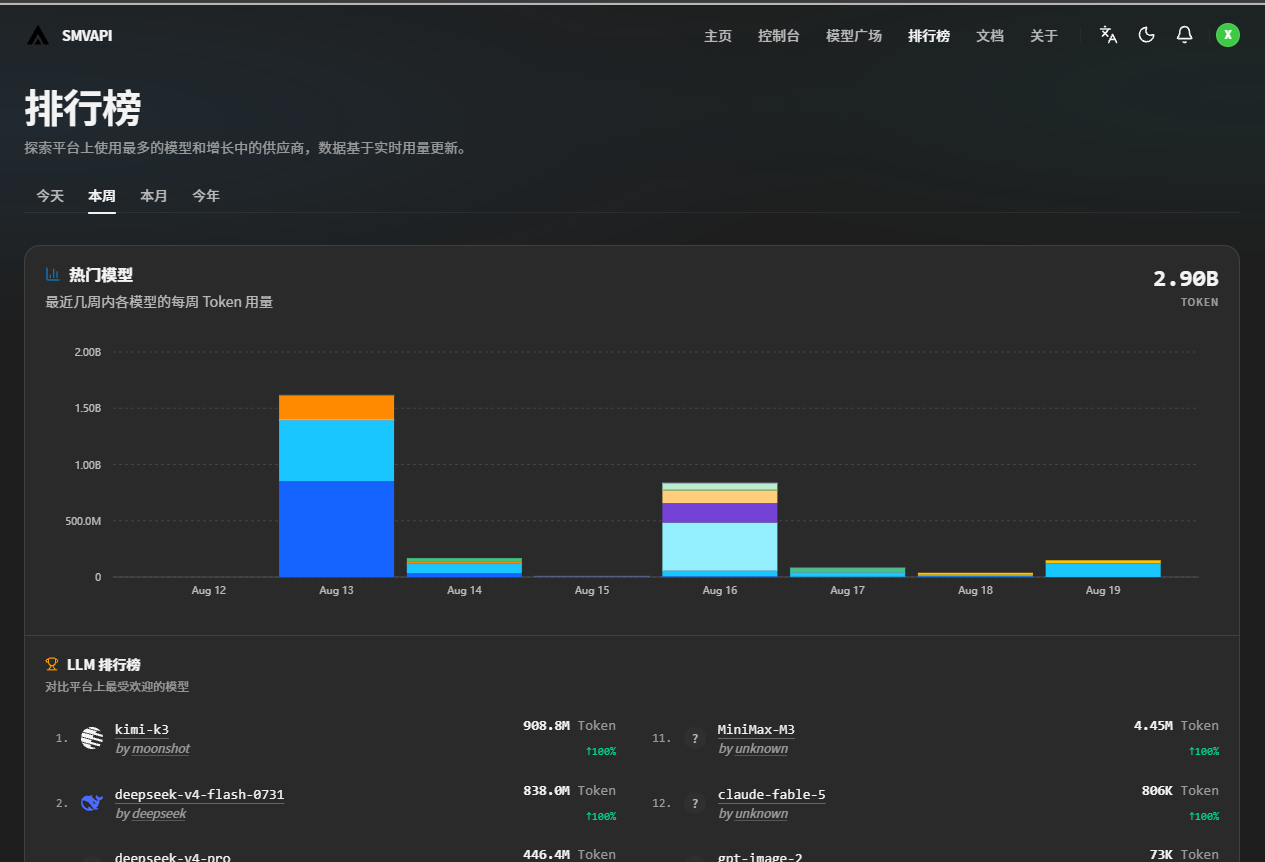Click the kimi-k3 moonshot logo icon
This screenshot has width=1265, height=862.
pyautogui.click(x=92, y=738)
